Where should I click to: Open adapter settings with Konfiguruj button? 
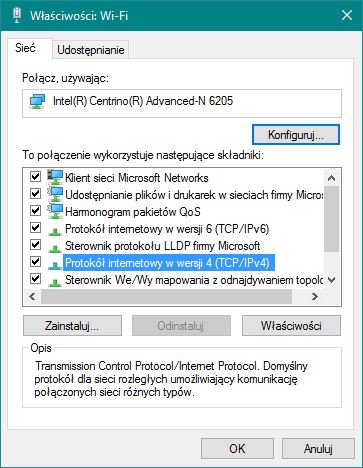[296, 135]
